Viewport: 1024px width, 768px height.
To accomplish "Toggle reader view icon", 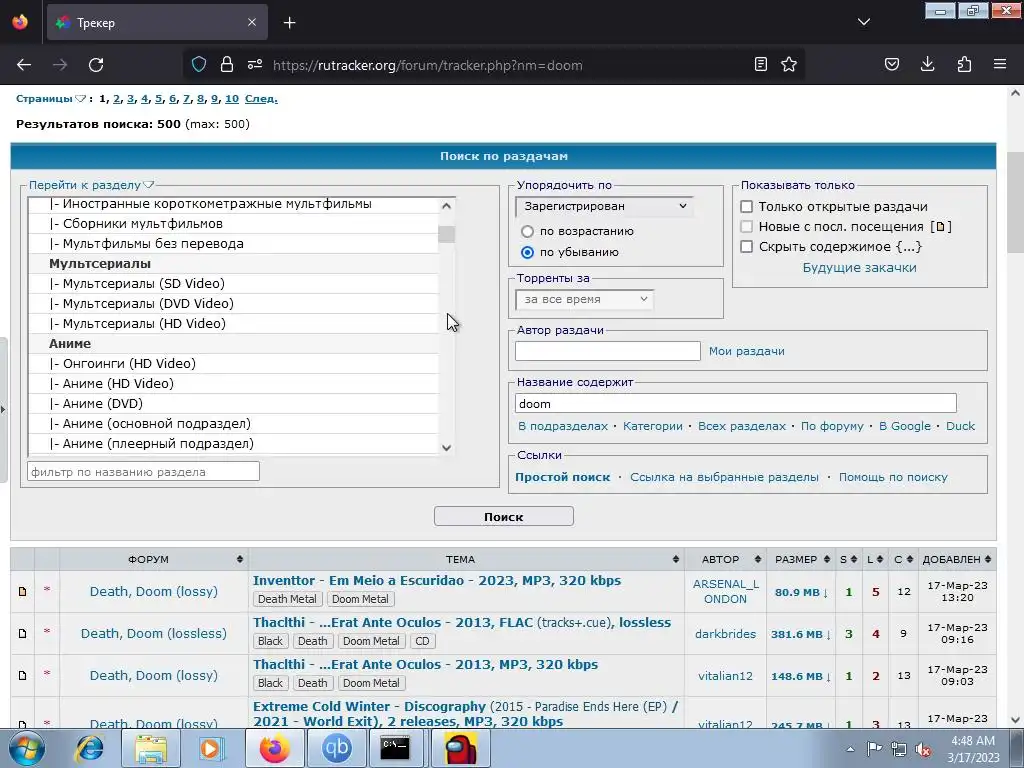I will (x=761, y=65).
